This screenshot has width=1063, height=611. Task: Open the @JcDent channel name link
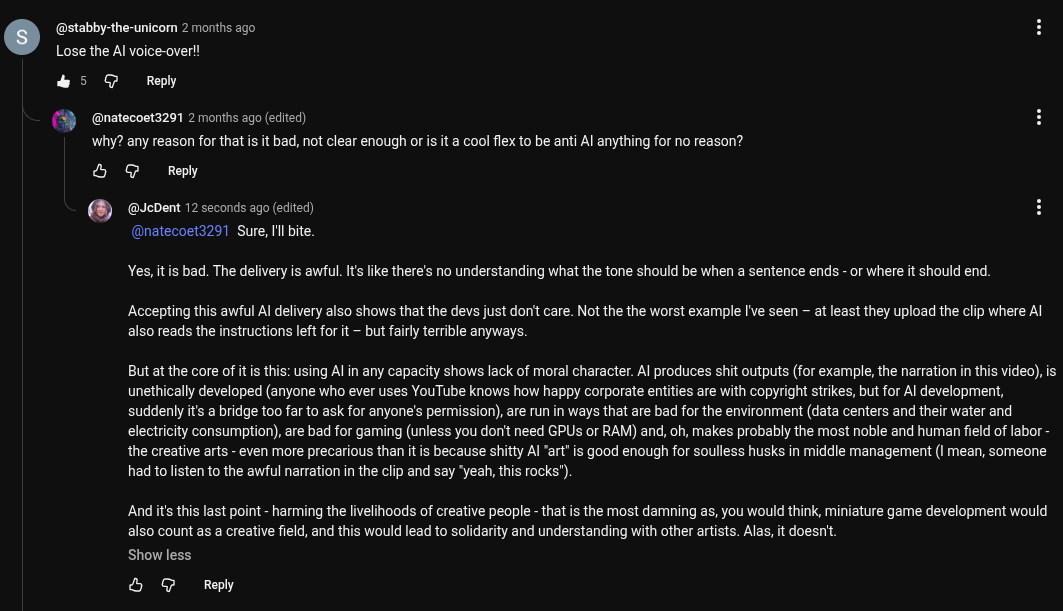pos(154,208)
